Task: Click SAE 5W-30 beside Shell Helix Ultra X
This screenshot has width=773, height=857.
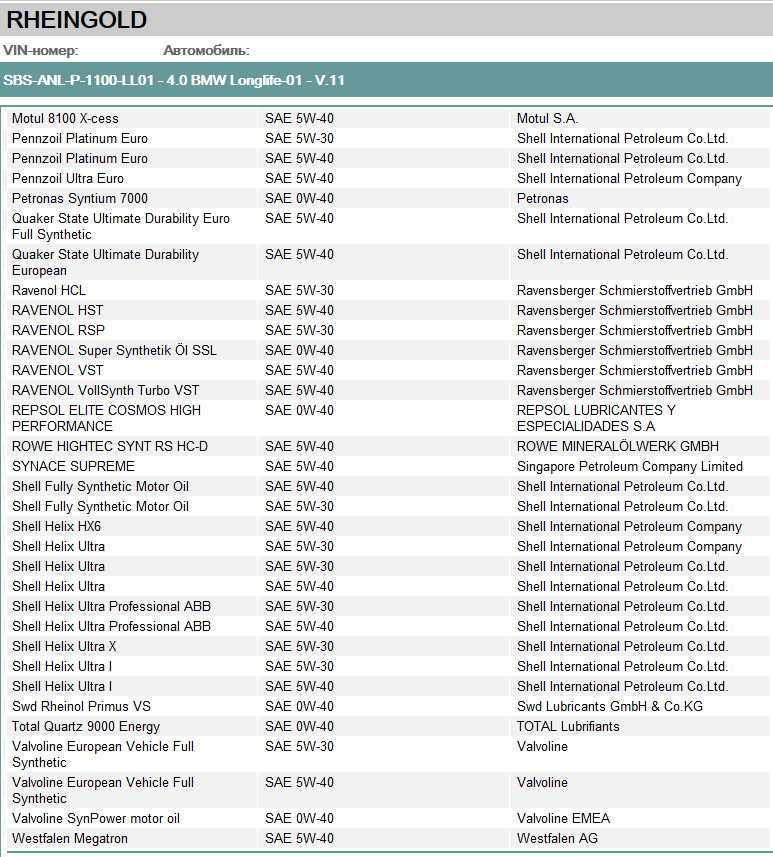Action: 299,647
